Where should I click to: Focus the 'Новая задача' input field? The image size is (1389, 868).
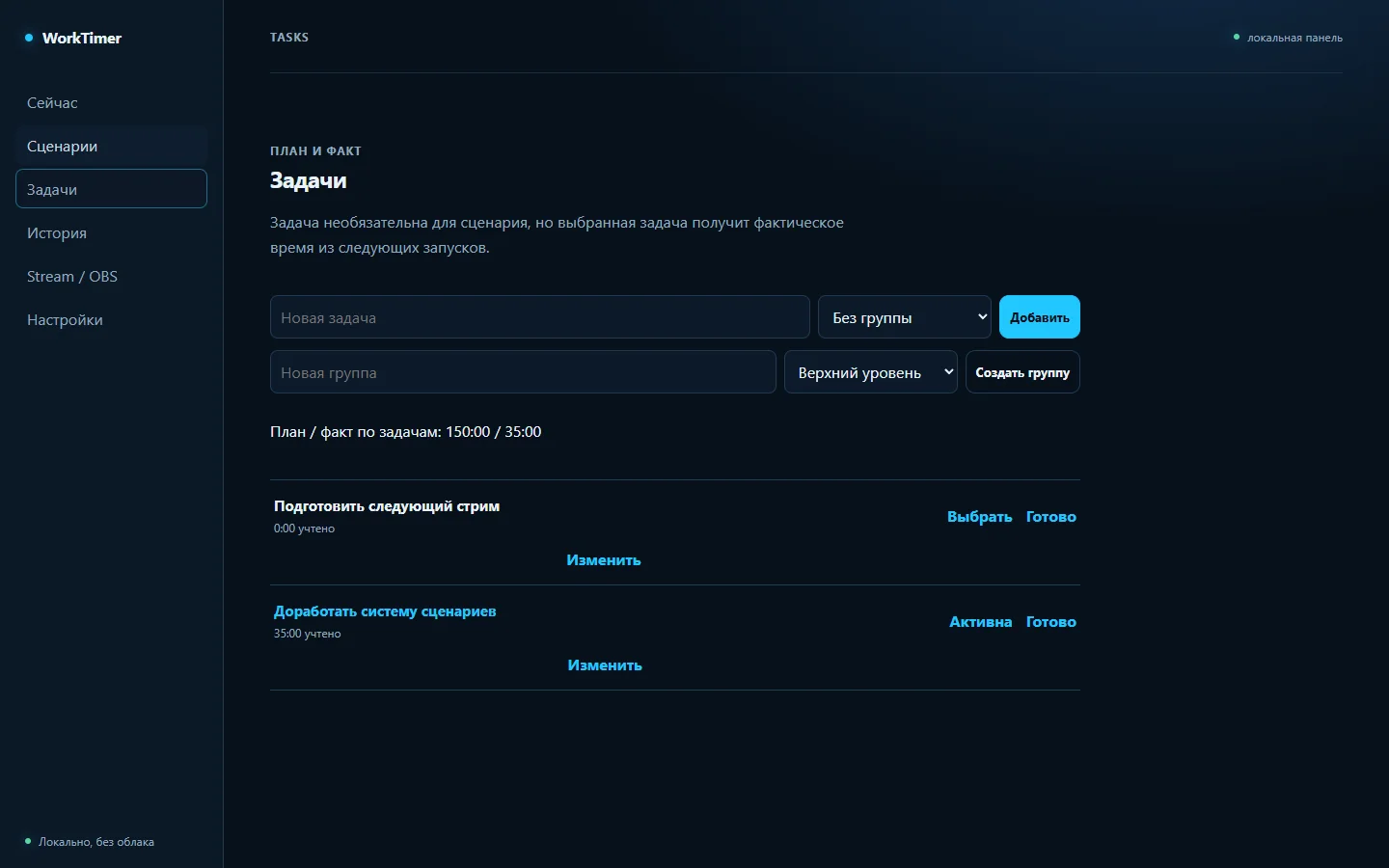point(540,317)
